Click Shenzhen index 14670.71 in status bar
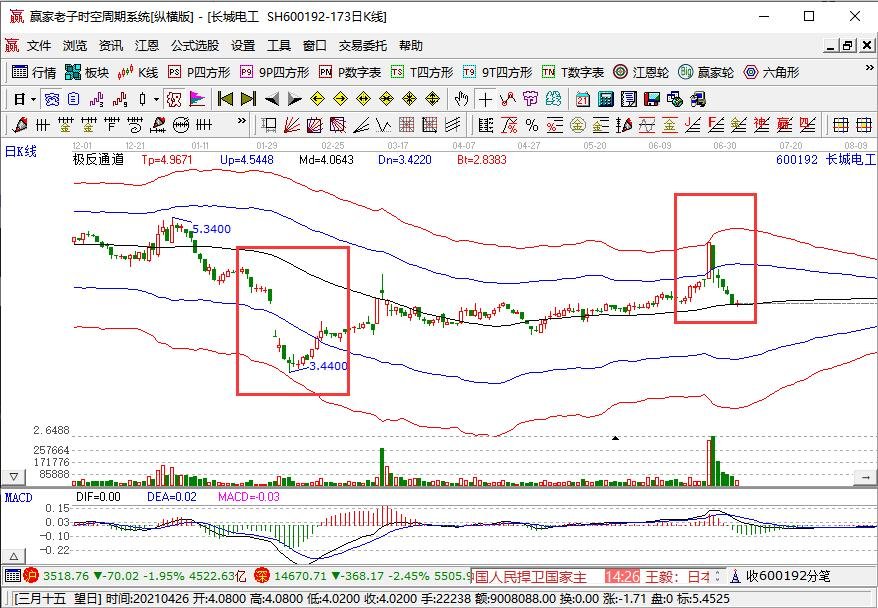878x608 pixels. click(299, 576)
